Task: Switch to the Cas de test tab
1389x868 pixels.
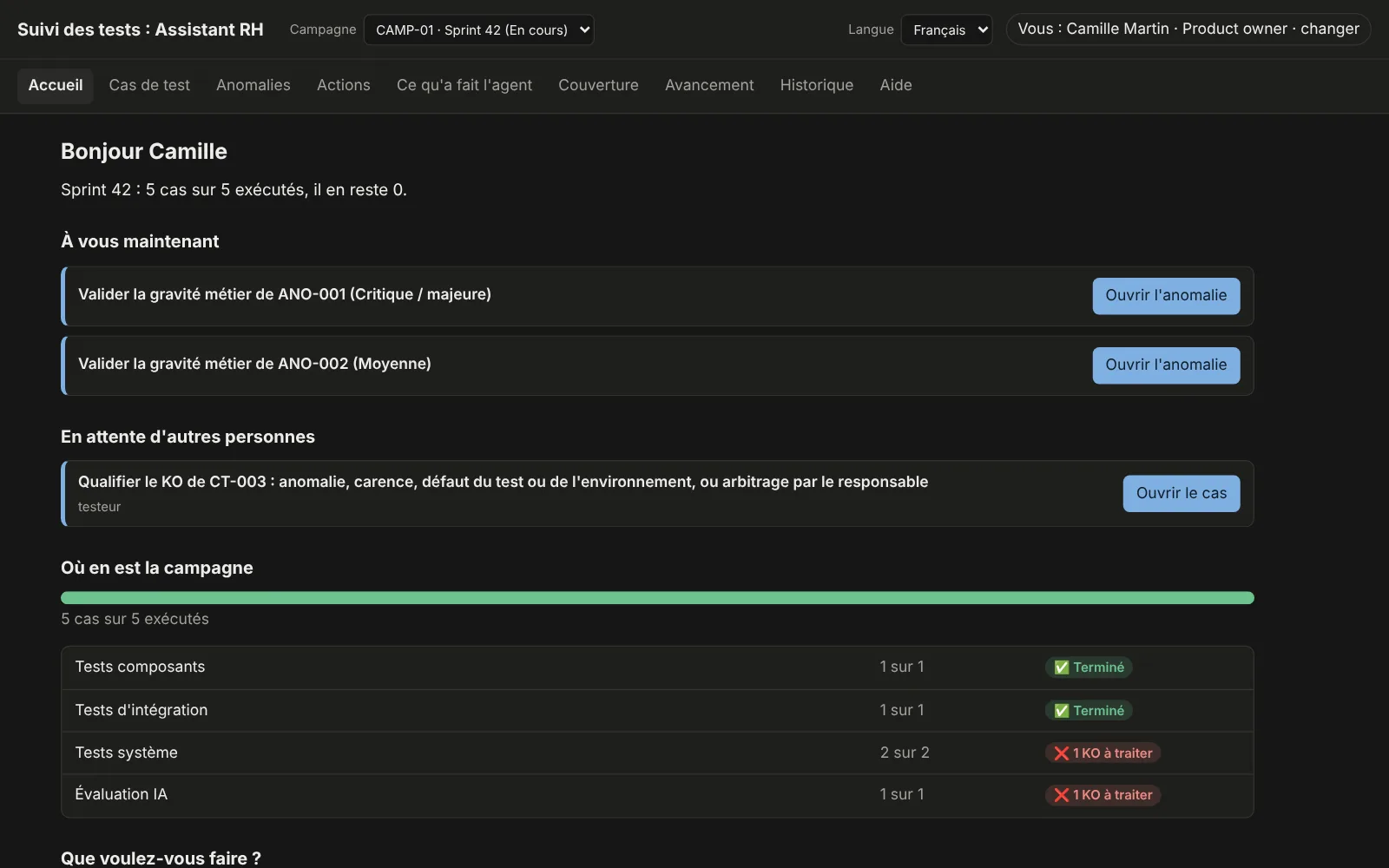Action: (x=149, y=85)
